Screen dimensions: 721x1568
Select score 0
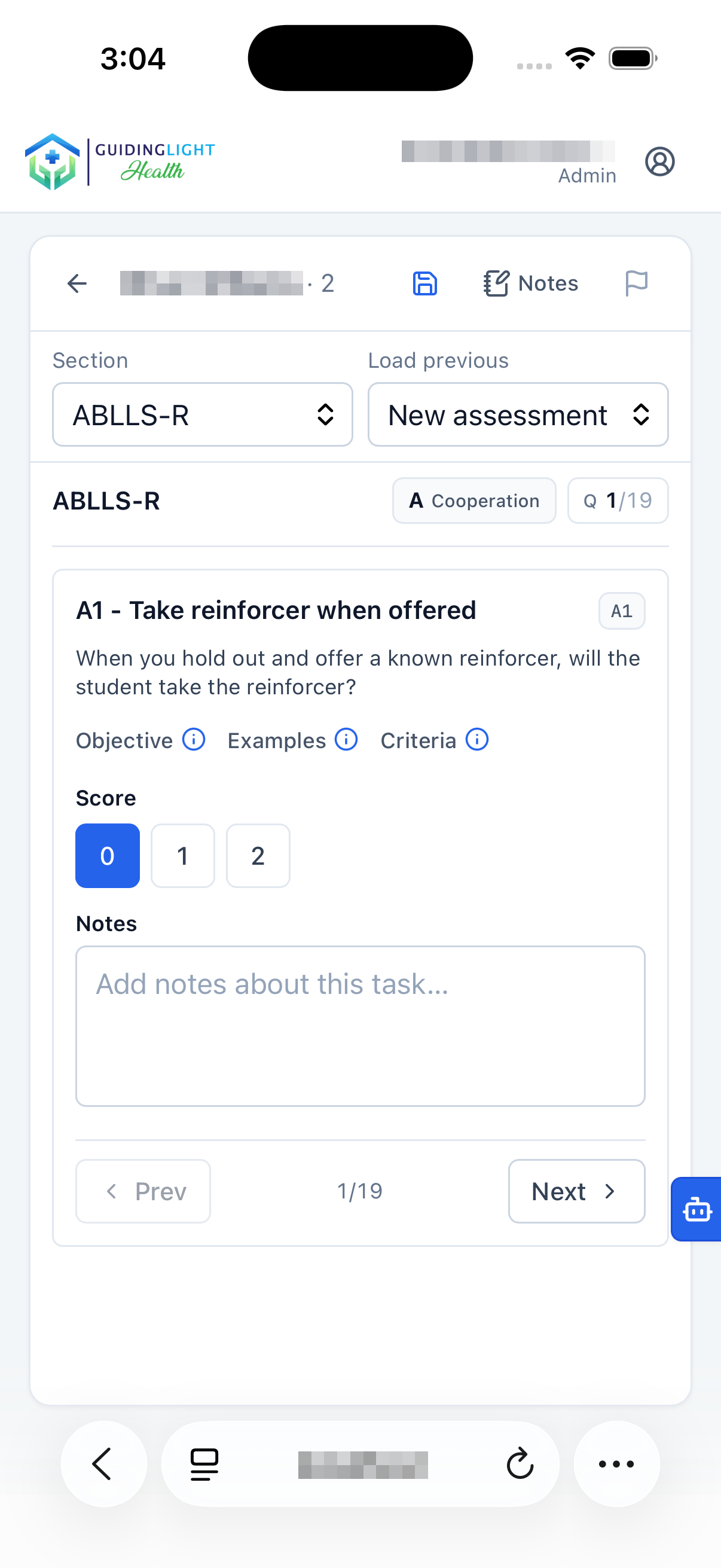[x=107, y=855]
